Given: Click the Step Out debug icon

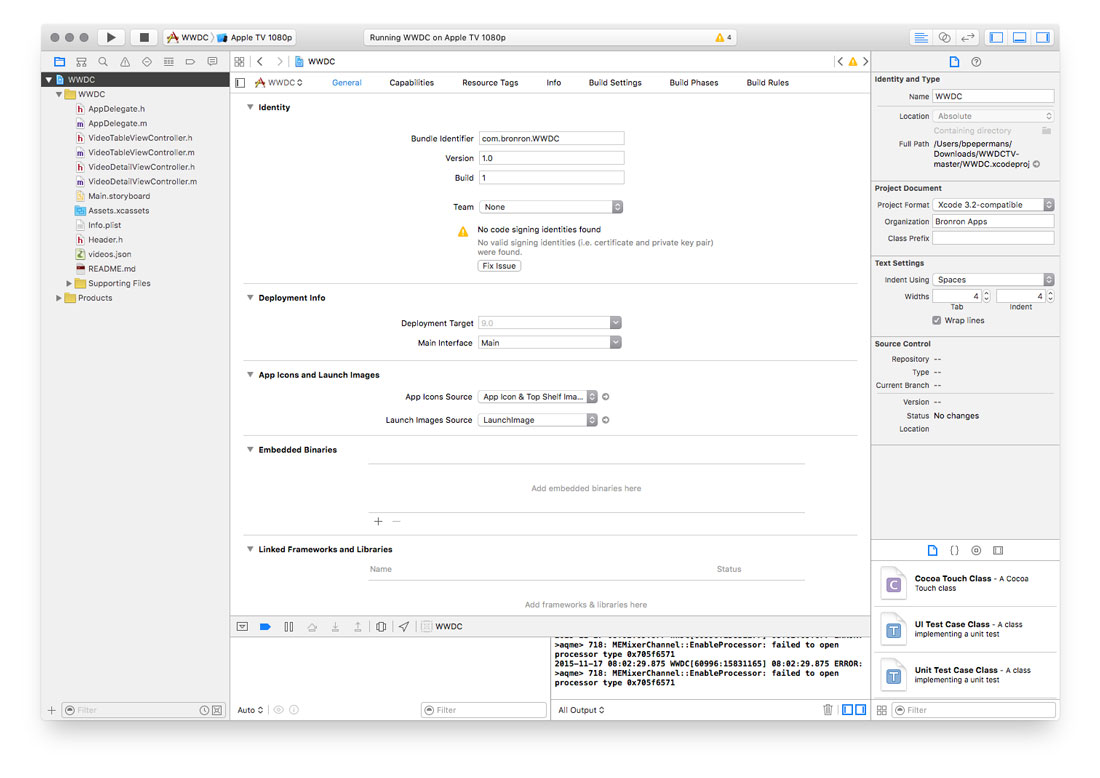Looking at the screenshot, I should 358,626.
